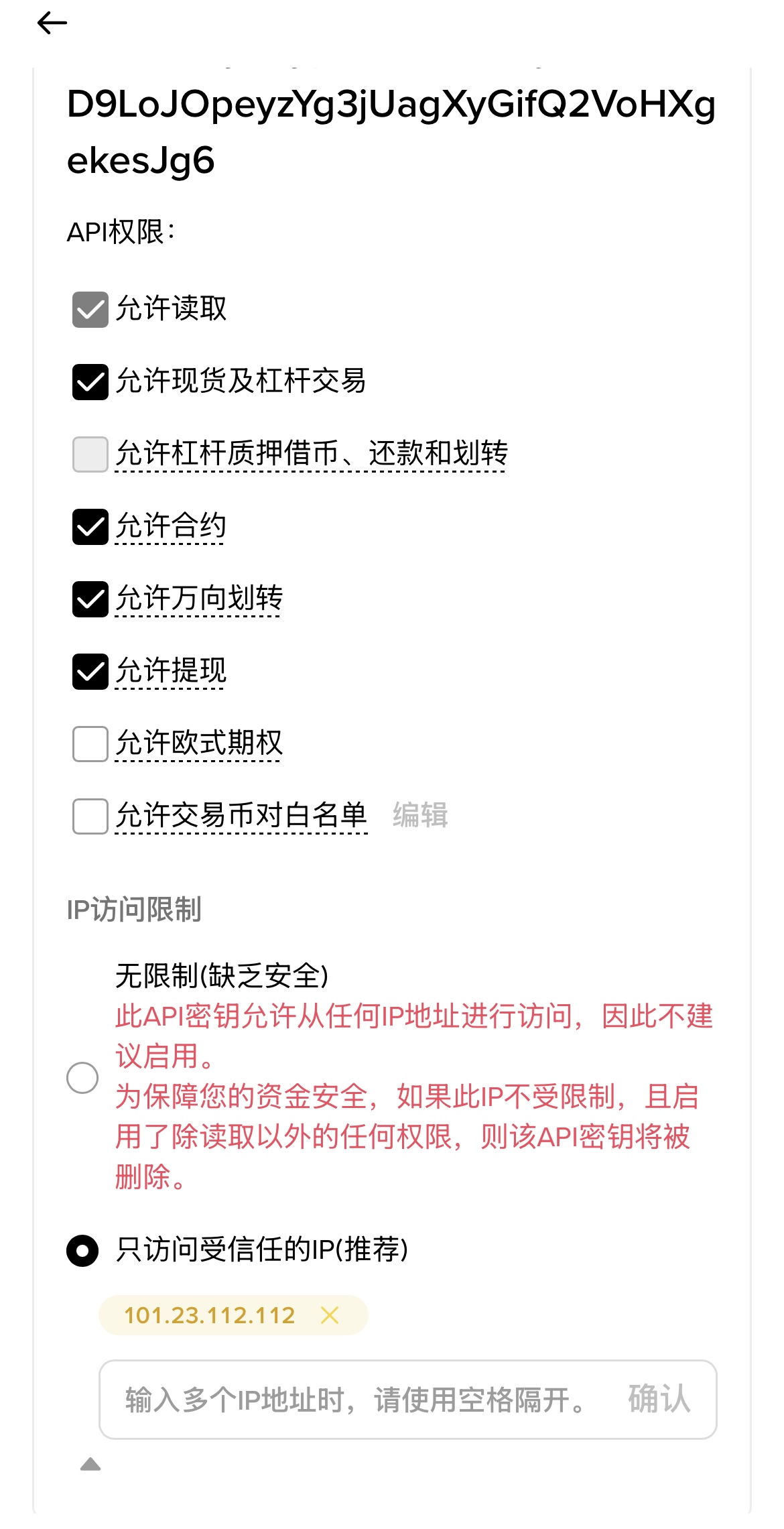Uncheck the 允许合约 checkbox
Screen dimensions: 784x1529
pos(90,527)
